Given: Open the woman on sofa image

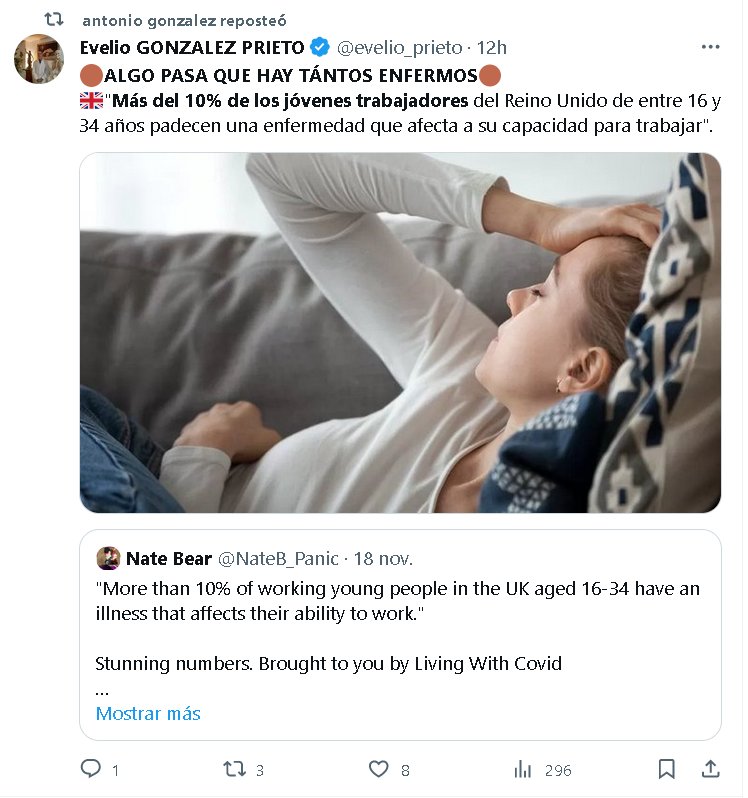Looking at the screenshot, I should click(400, 332).
